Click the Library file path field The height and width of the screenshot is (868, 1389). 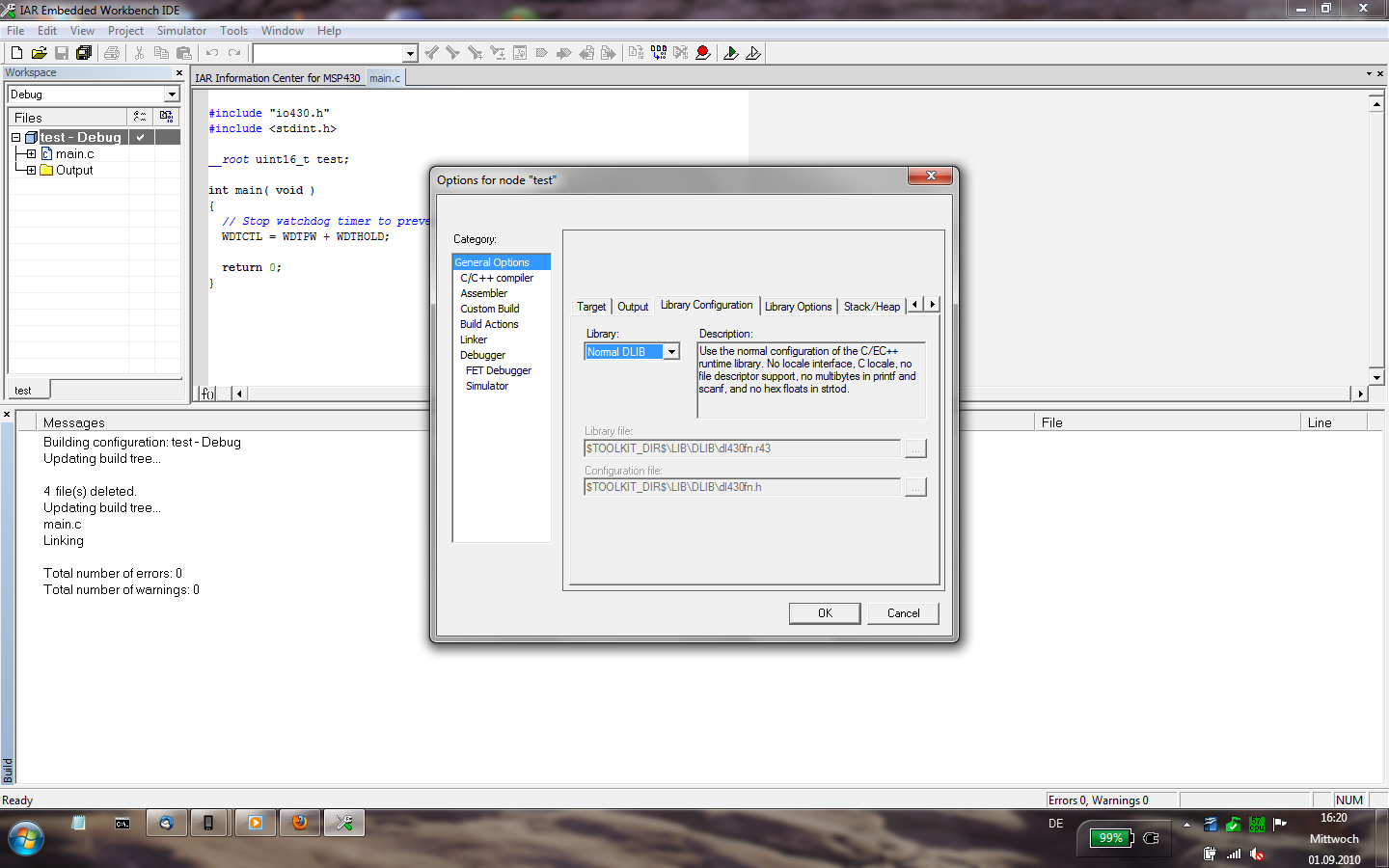[743, 448]
